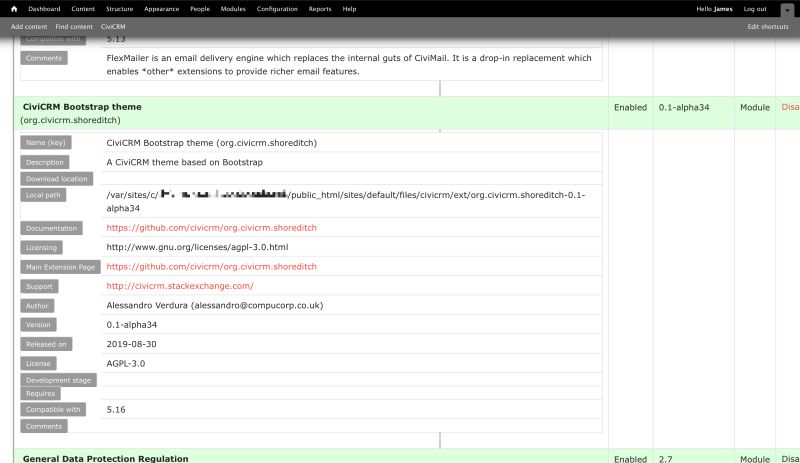Click the agpl-3.0.html licensing URL text
The image size is (800, 463).
pyautogui.click(x=197, y=247)
